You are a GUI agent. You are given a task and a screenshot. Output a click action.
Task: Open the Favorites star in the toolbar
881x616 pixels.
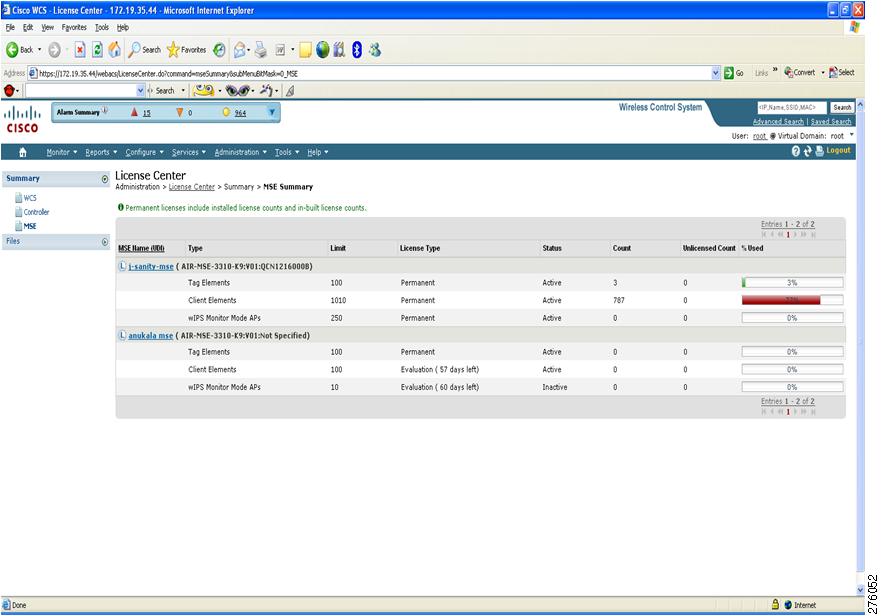(187, 50)
